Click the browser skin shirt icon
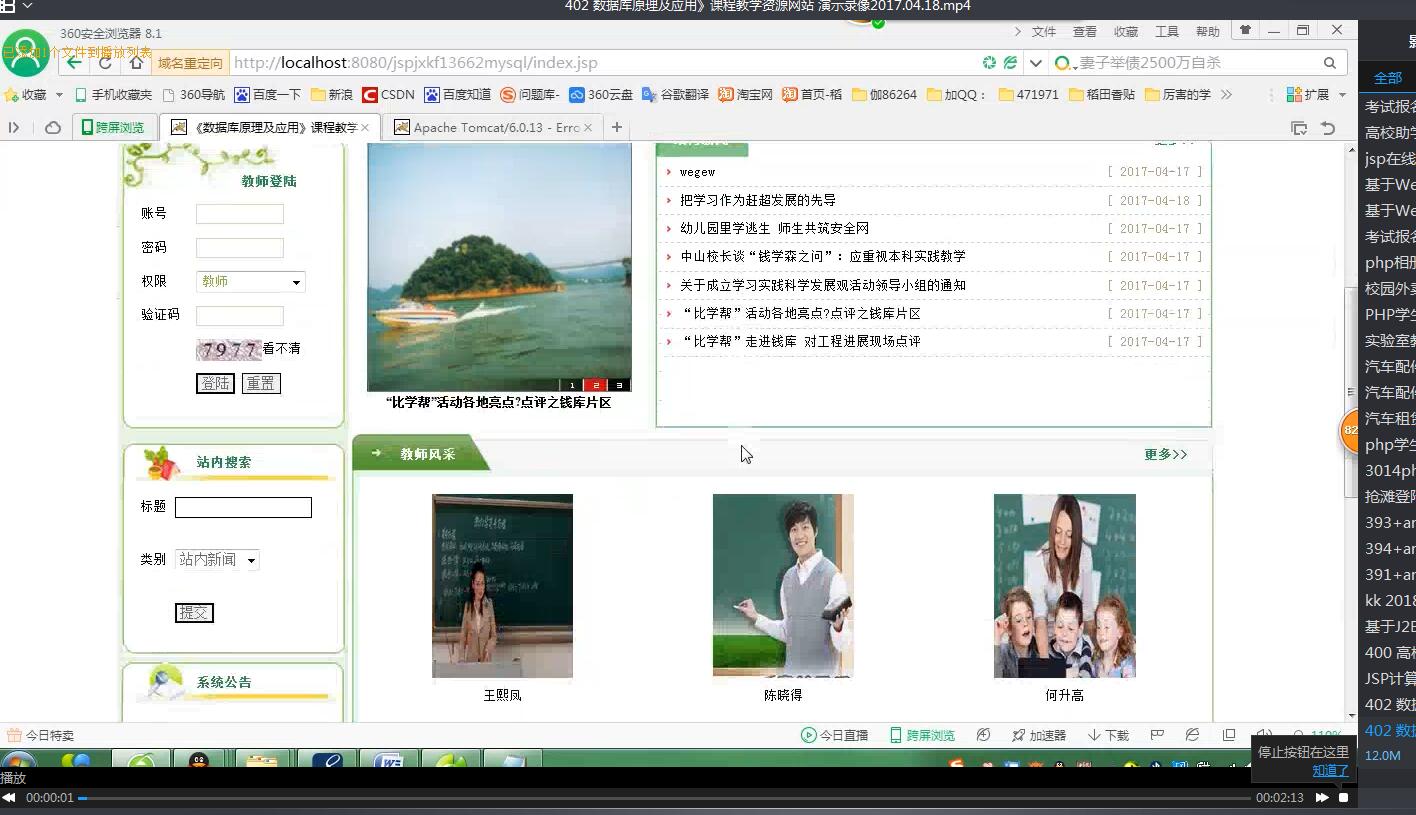Image resolution: width=1416 pixels, height=815 pixels. tap(1245, 30)
